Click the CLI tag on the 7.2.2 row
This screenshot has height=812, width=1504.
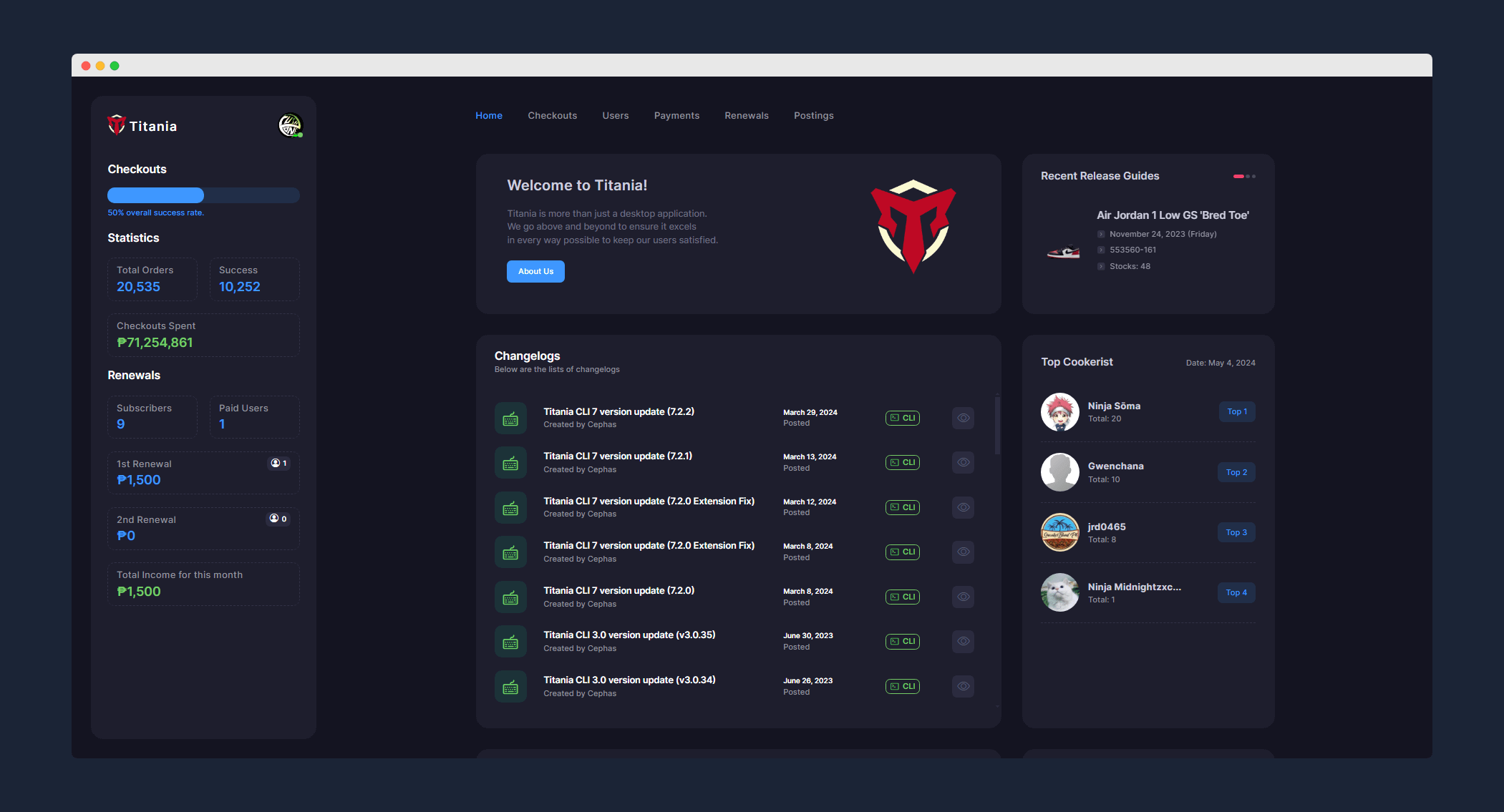pos(903,418)
